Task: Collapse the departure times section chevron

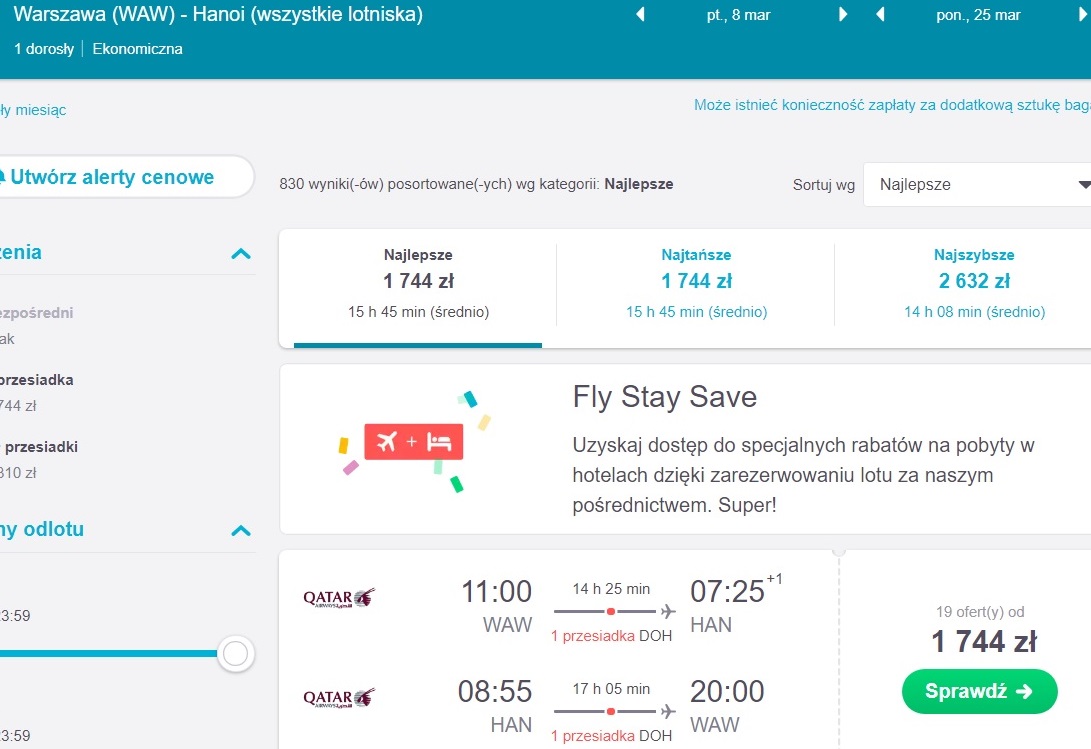Action: pyautogui.click(x=241, y=530)
